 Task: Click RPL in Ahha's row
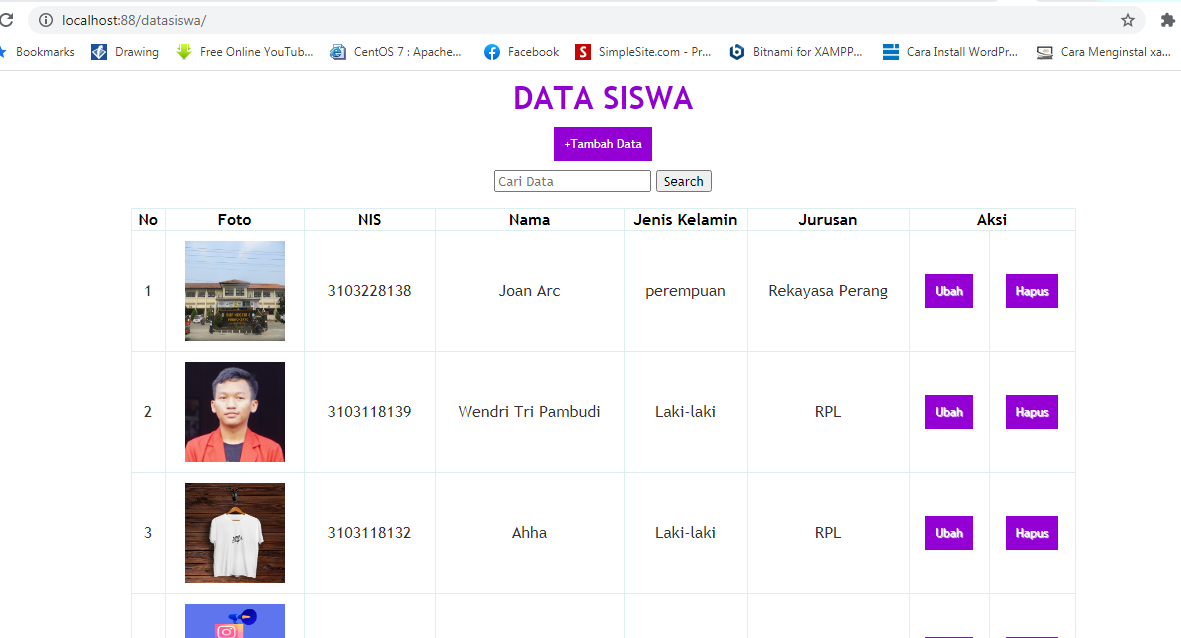click(828, 533)
